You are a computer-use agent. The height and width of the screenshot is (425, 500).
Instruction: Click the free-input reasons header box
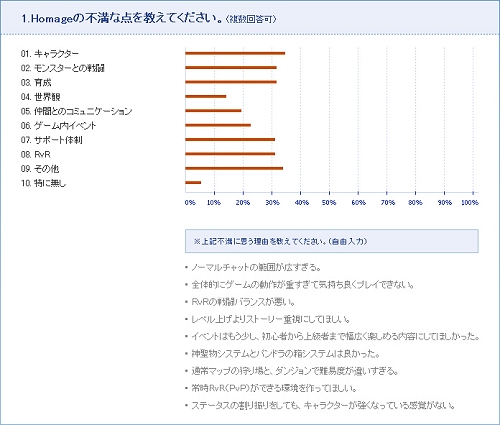[332, 241]
